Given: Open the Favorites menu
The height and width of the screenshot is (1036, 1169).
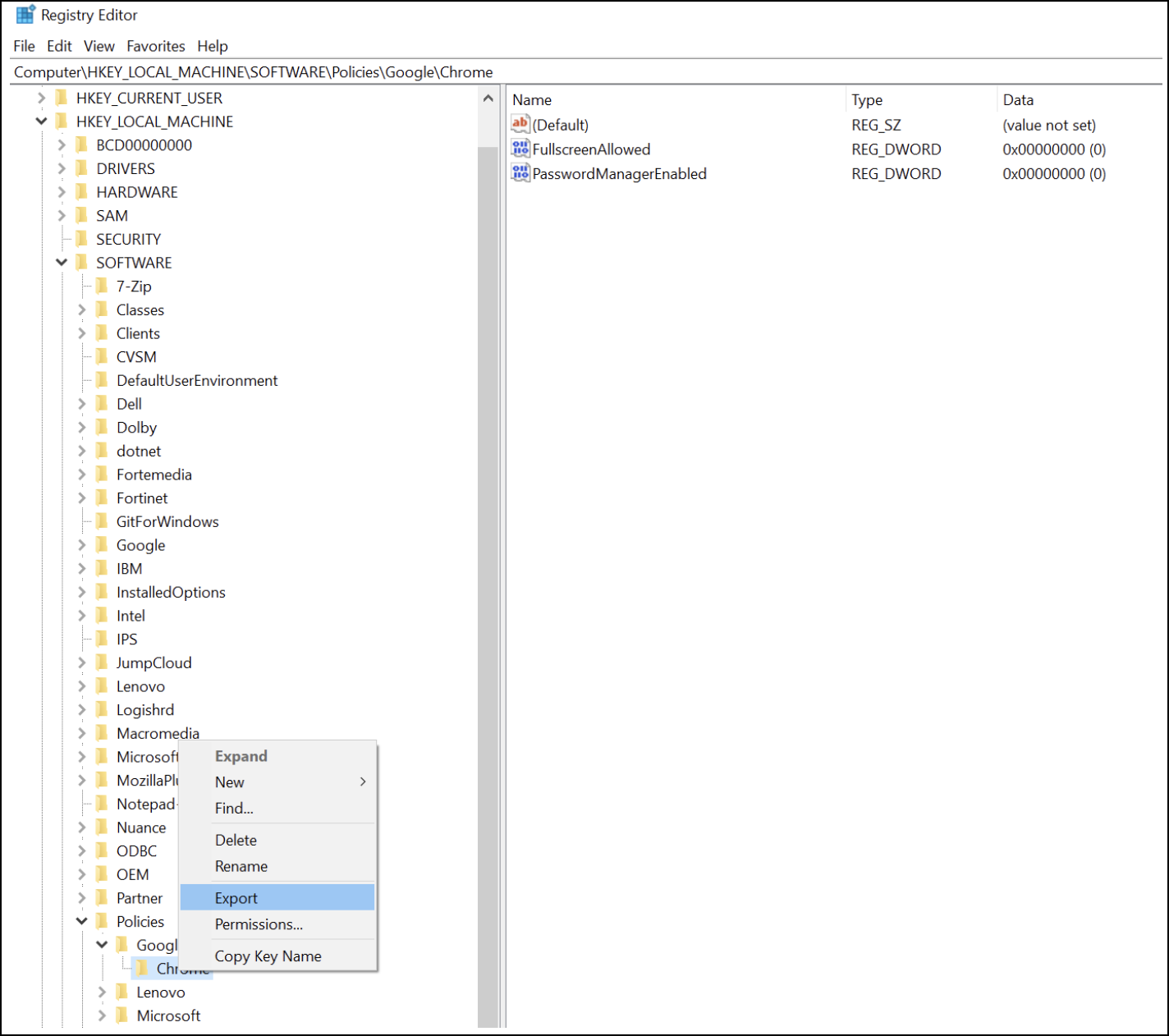Looking at the screenshot, I should coord(155,46).
